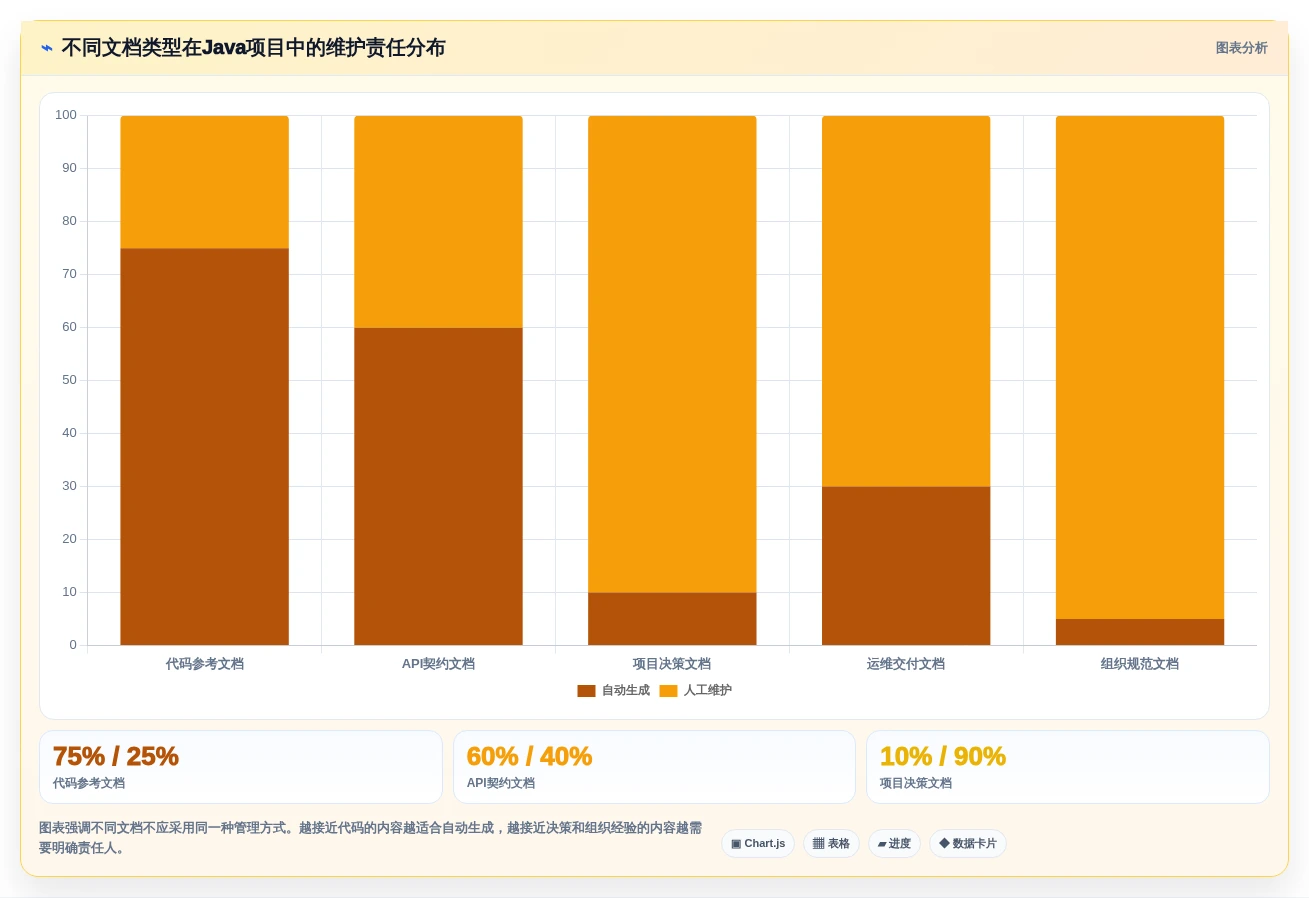Viewport: 1309px width, 898px height.
Task: Click the 自动生成 bar segment for API契约文档
Action: [438, 486]
